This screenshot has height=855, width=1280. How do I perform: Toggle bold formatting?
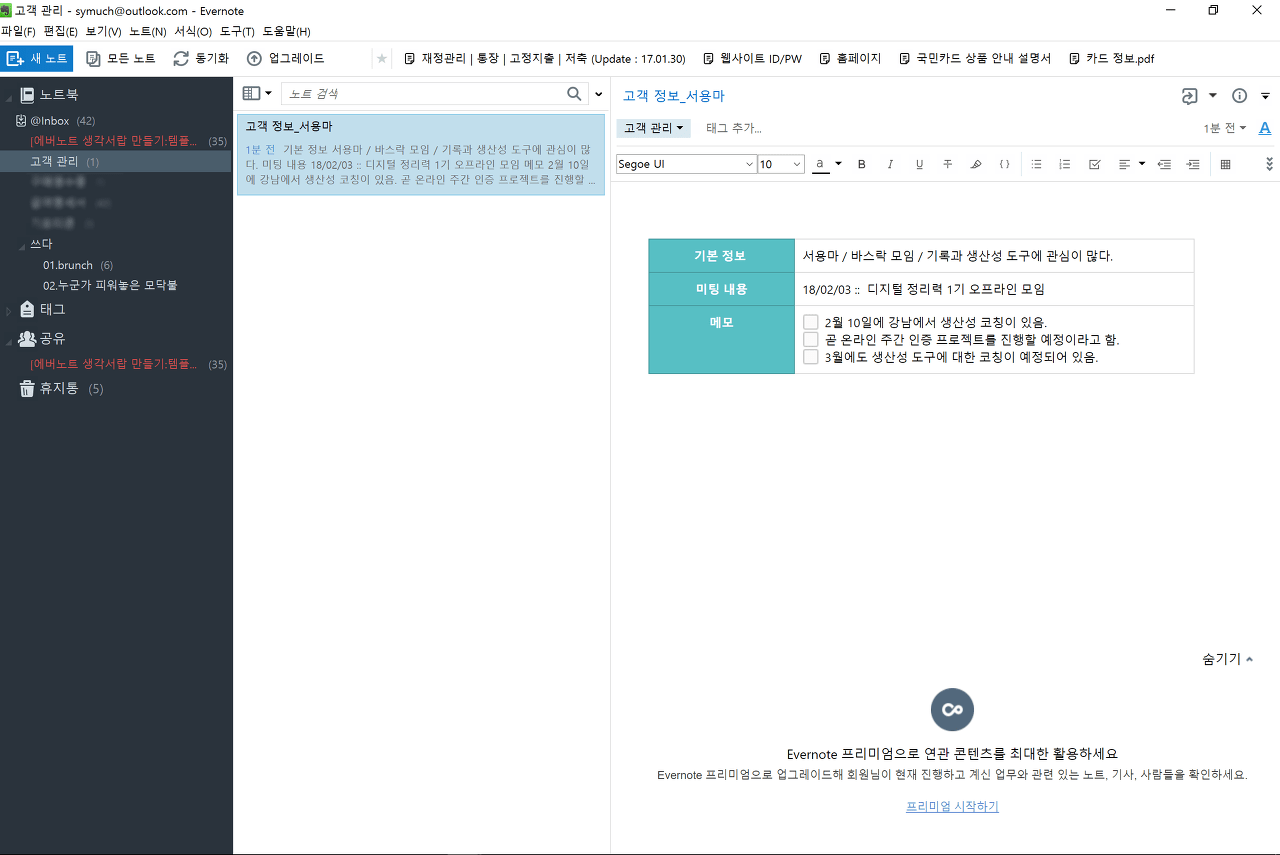[862, 164]
